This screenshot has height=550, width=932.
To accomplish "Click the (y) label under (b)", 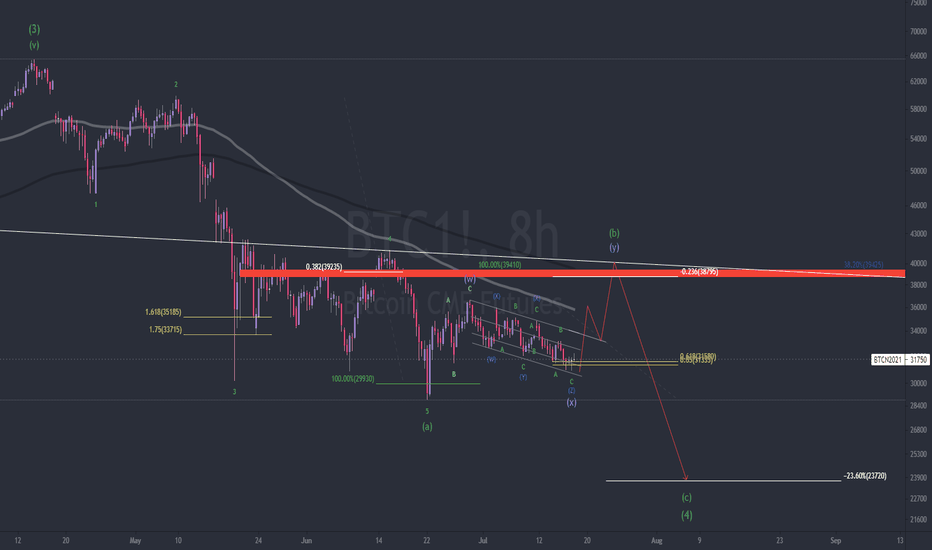I will pyautogui.click(x=614, y=247).
